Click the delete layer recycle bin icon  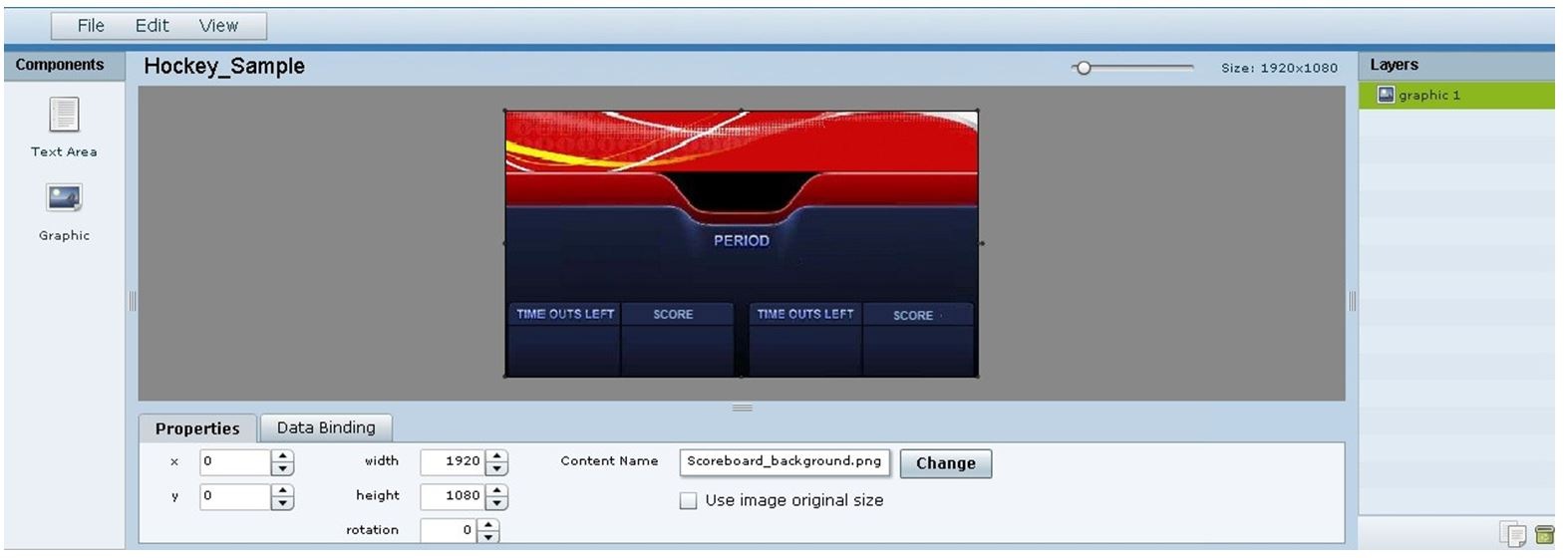coord(1544,535)
